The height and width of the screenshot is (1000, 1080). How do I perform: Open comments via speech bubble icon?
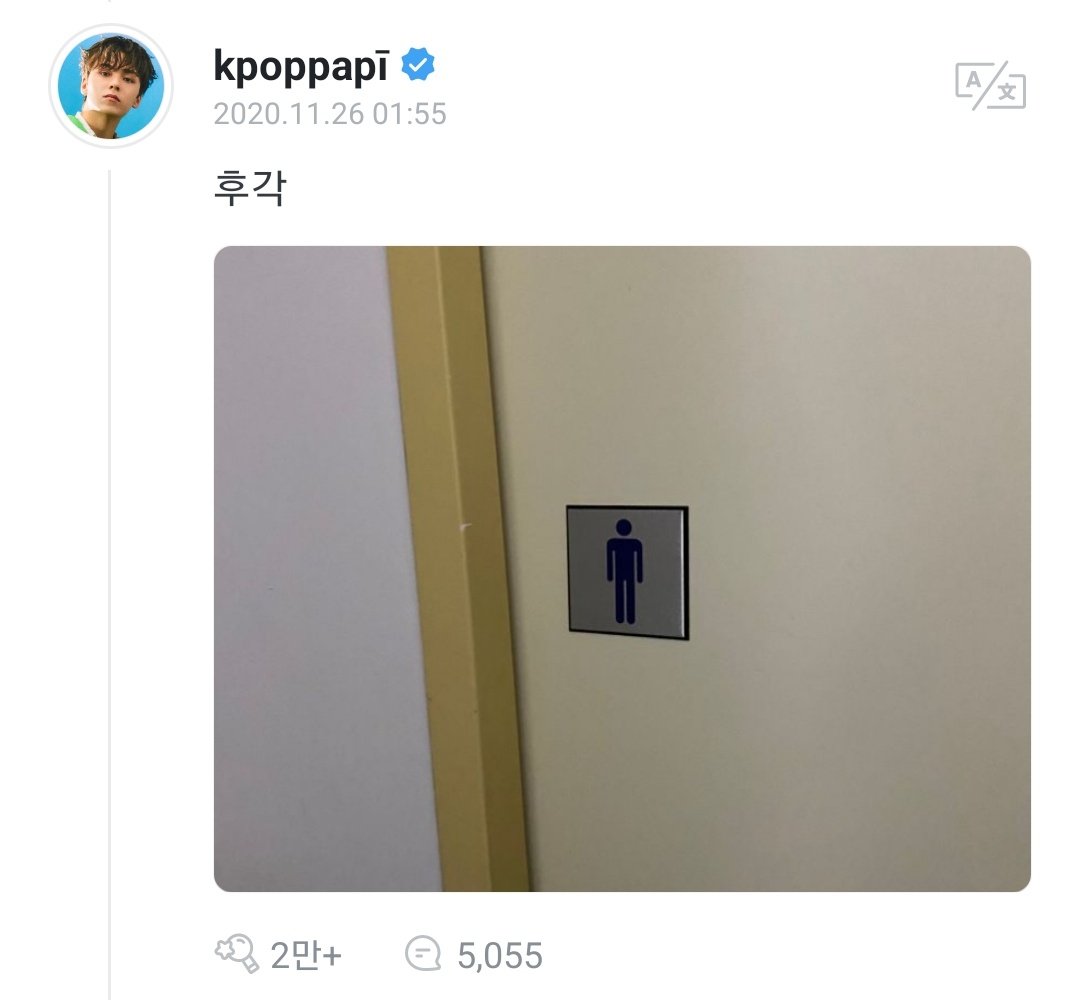tap(423, 954)
